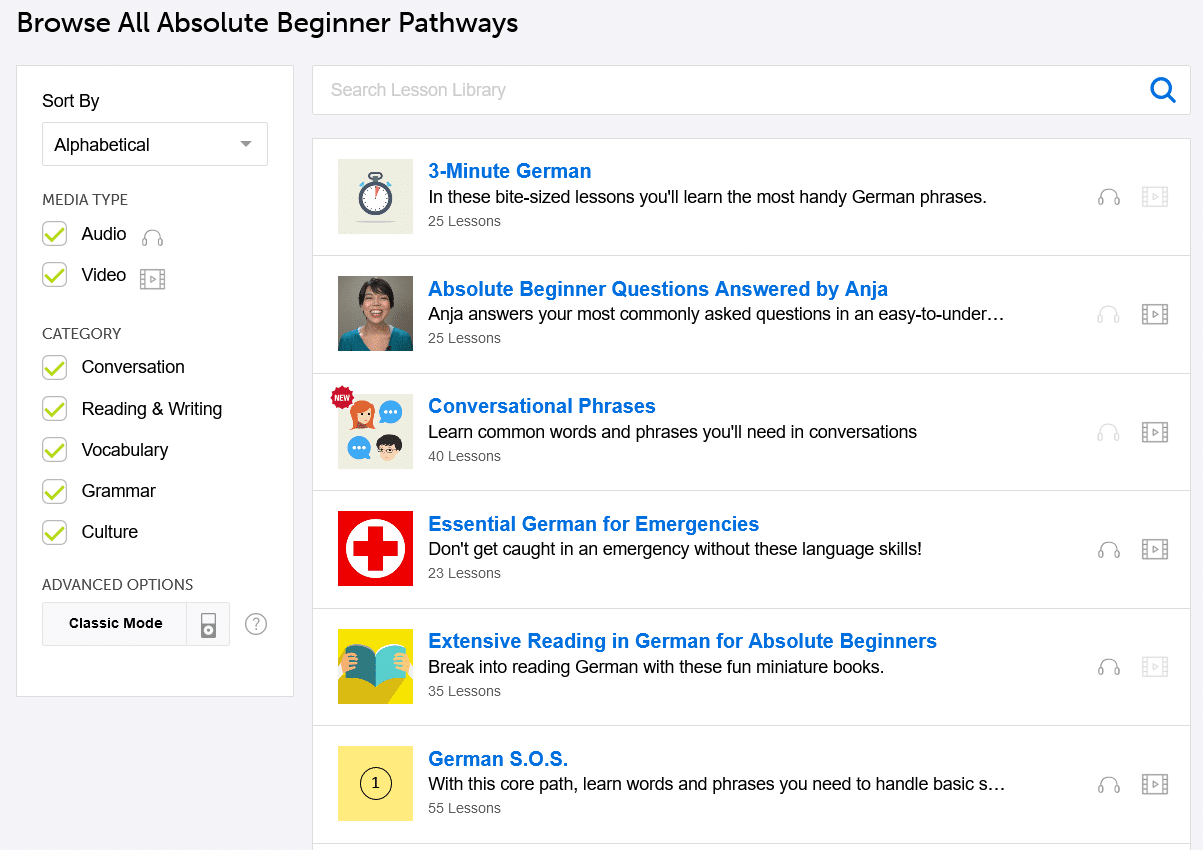The height and width of the screenshot is (850, 1203).
Task: Uncheck the Audio media type checkbox
Action: tap(54, 234)
